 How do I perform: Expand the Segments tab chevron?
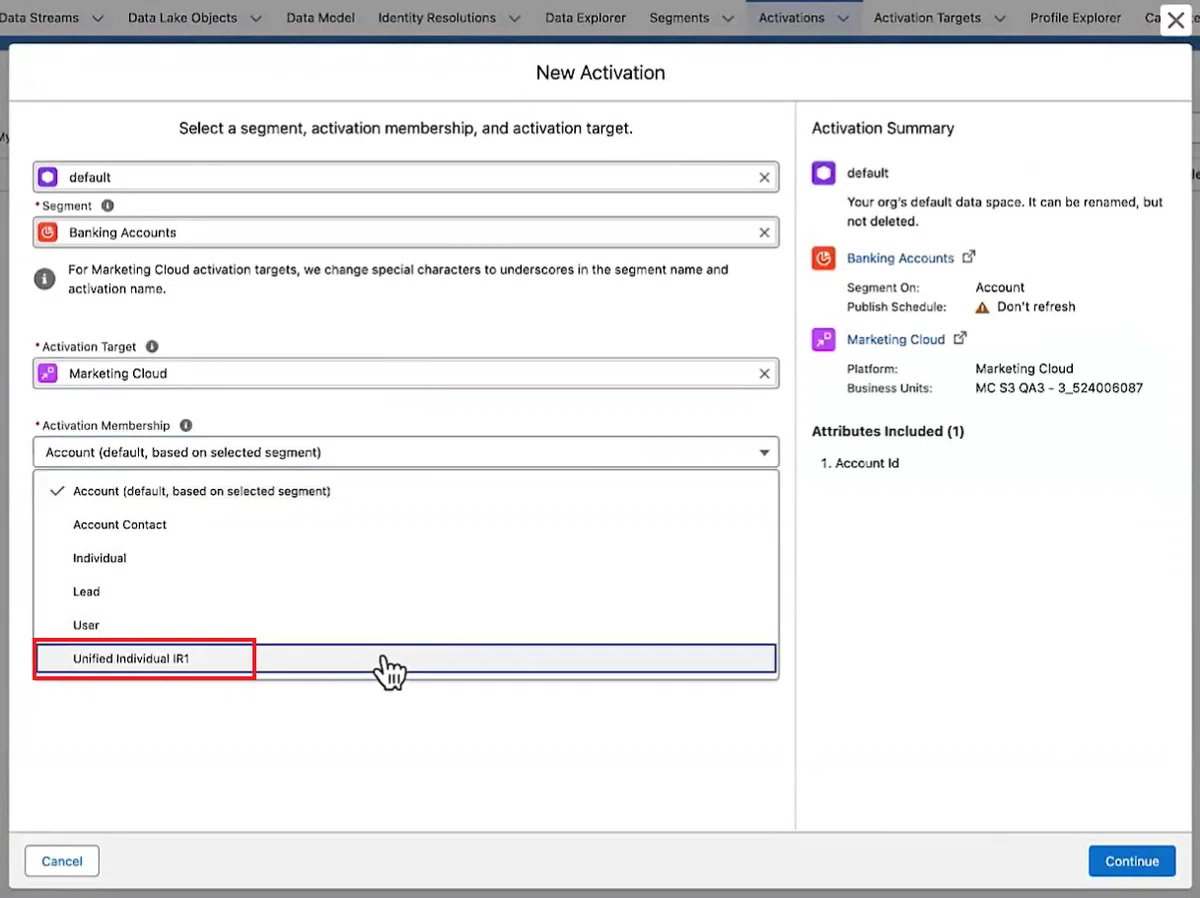tap(727, 18)
